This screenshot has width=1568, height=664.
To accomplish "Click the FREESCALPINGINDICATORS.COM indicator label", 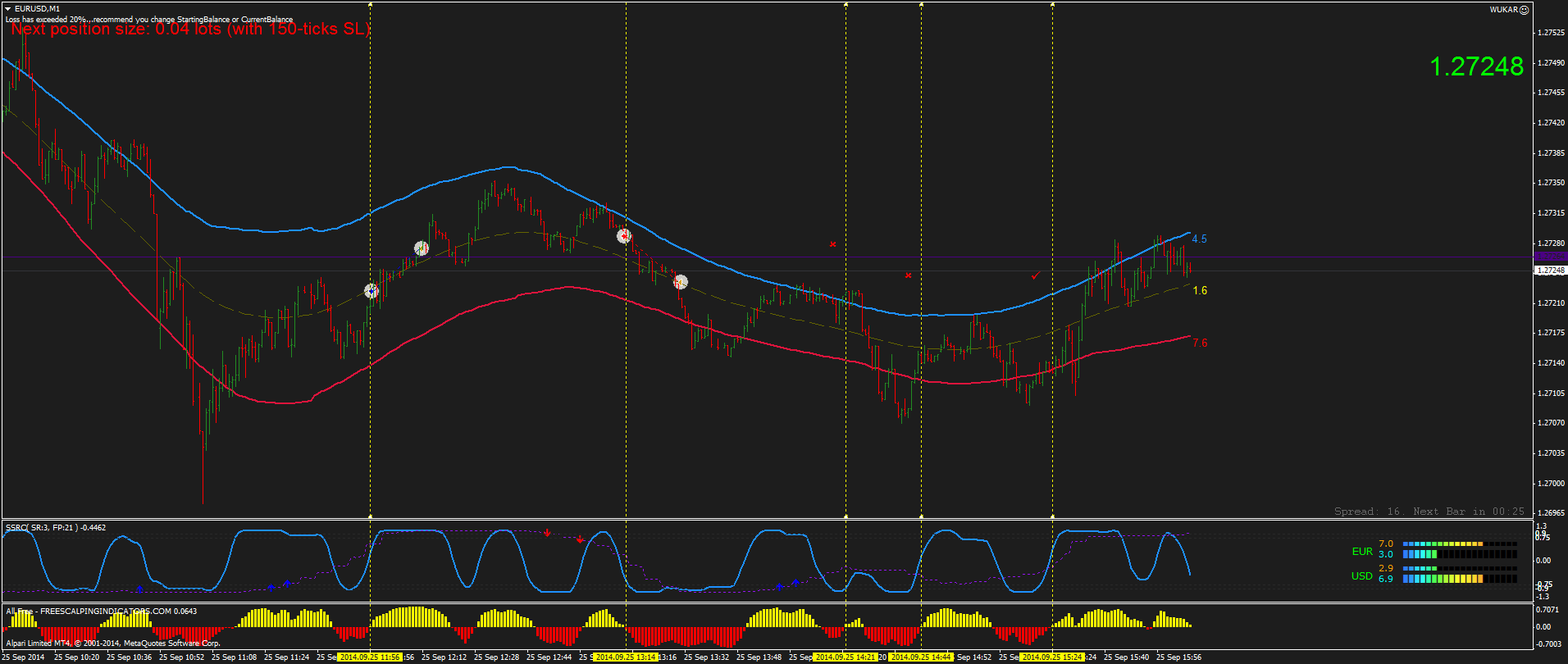I will click(x=102, y=611).
